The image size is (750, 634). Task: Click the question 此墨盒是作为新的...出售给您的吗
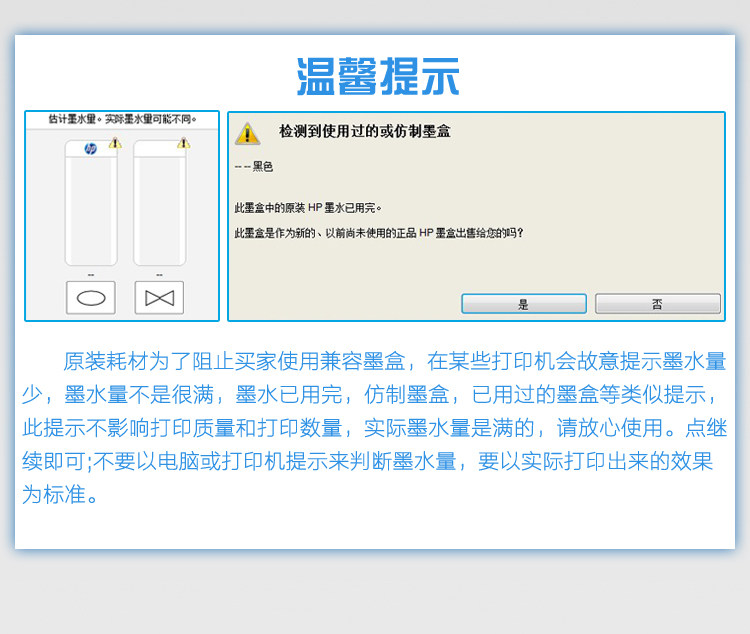coord(379,233)
